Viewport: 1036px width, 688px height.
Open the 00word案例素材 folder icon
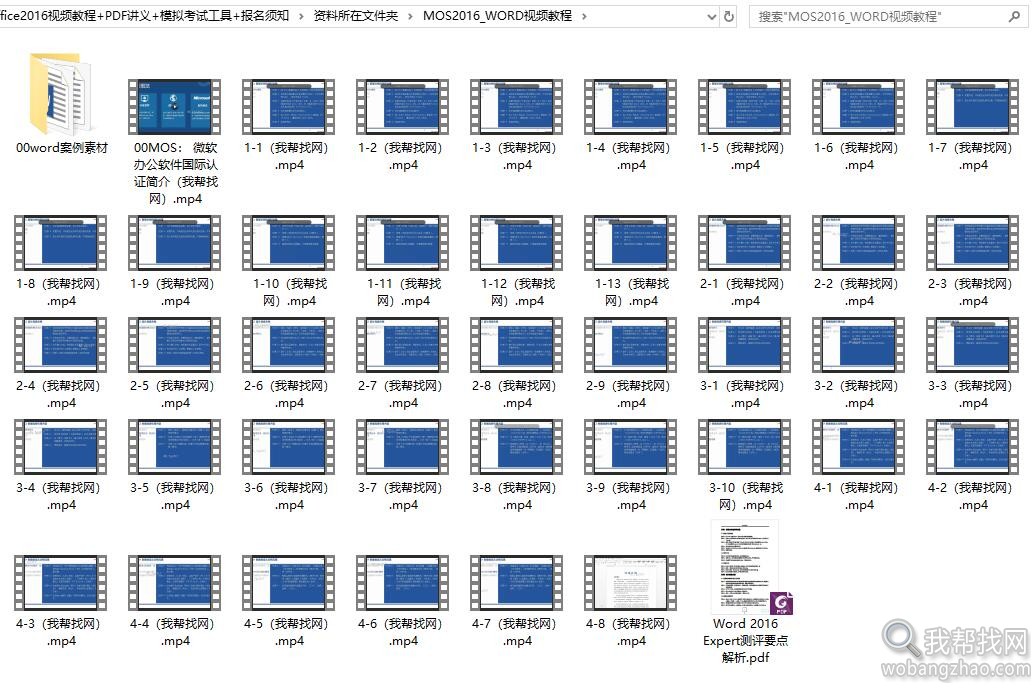[x=60, y=95]
